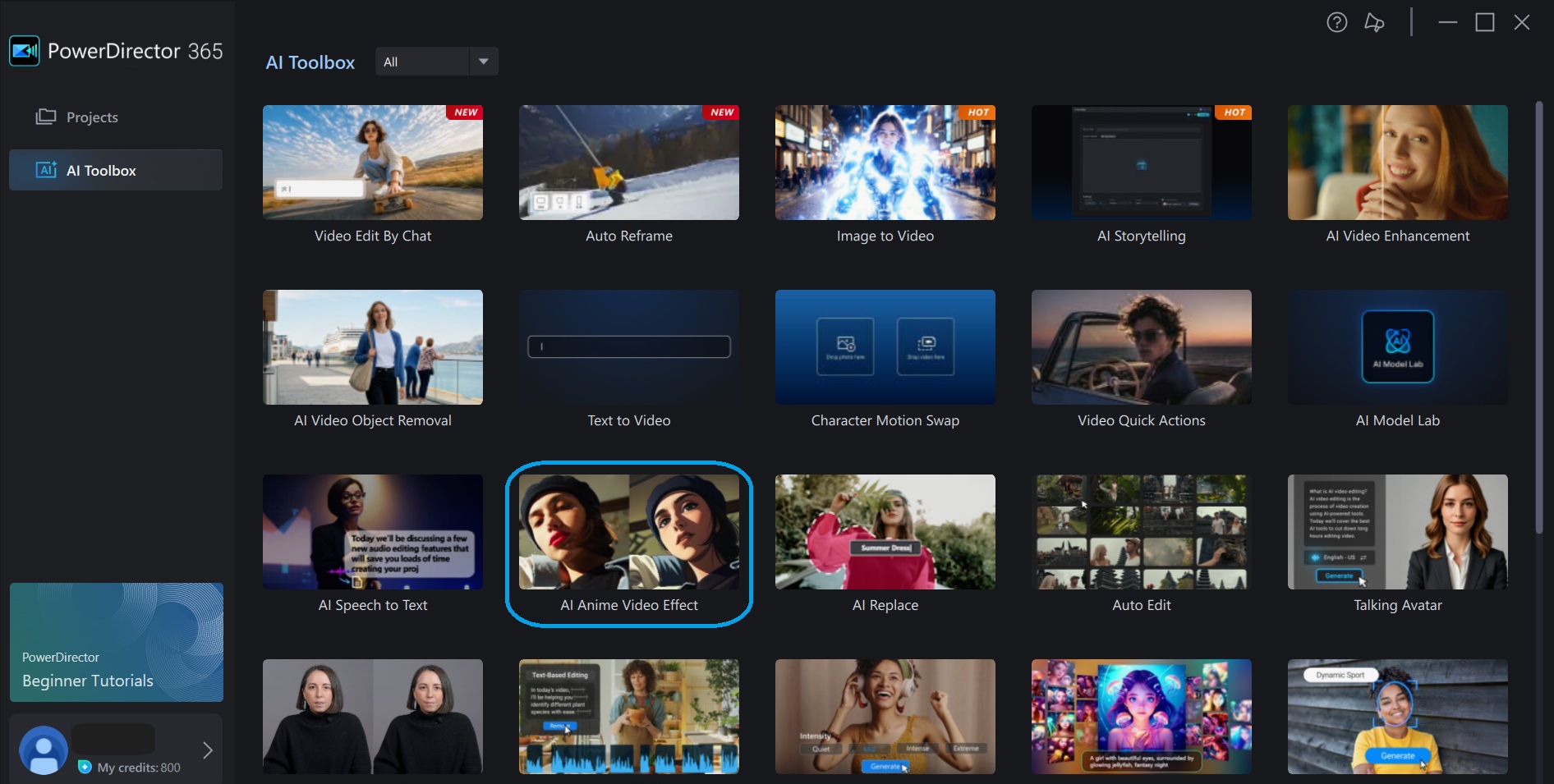
Task: Open AI Speech to Text tool
Action: 373,532
